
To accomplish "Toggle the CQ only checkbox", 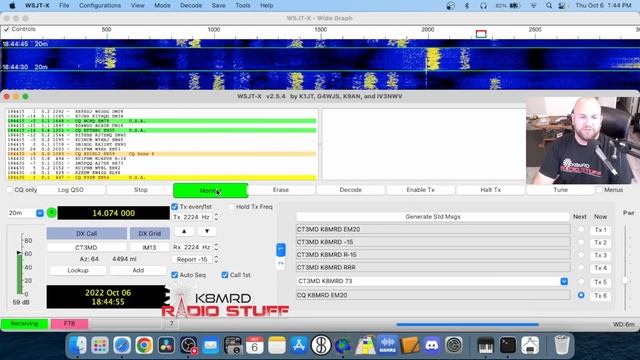I will pos(10,190).
